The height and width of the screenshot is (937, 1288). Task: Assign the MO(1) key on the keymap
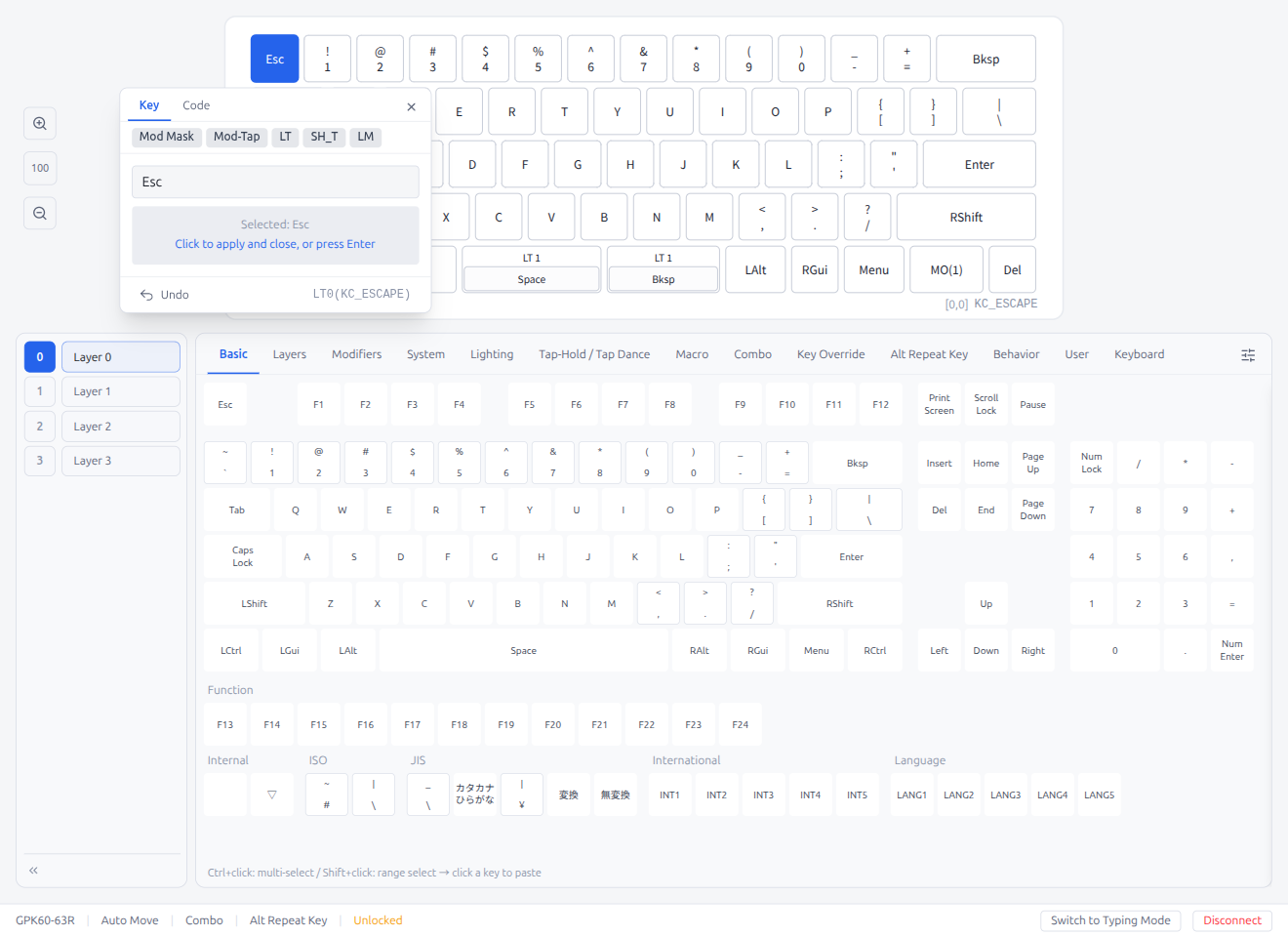coord(946,268)
